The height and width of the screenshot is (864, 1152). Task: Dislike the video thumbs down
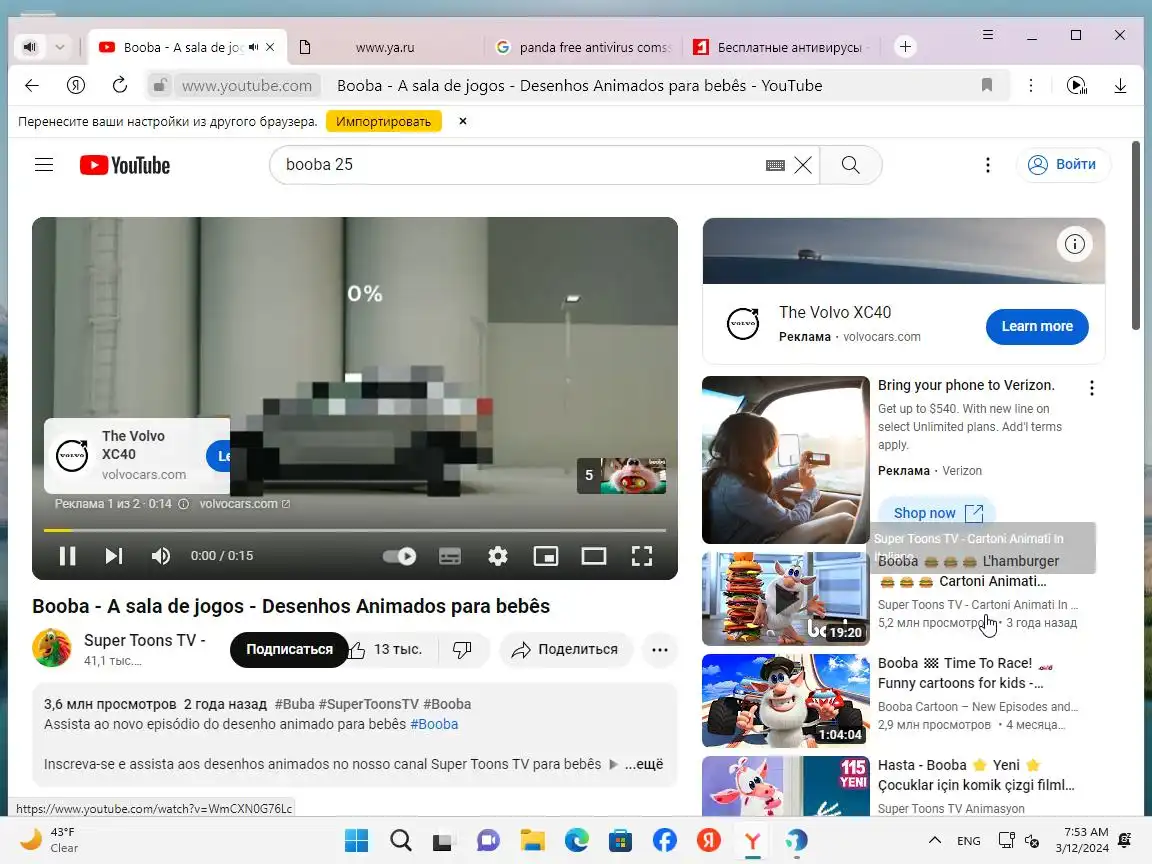click(x=462, y=649)
